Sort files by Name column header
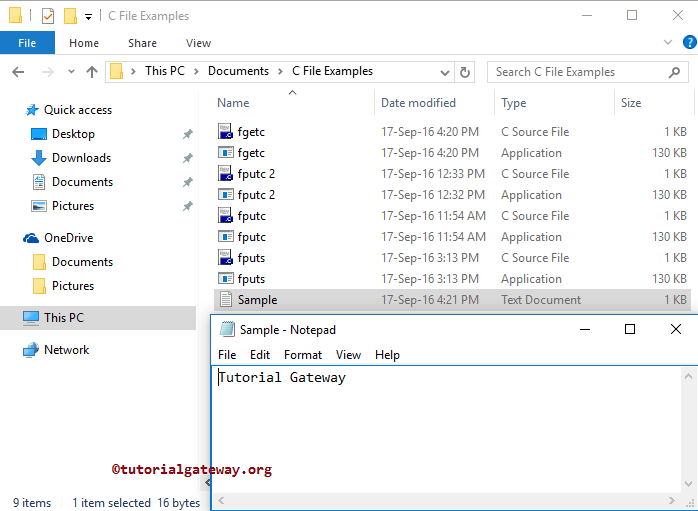This screenshot has height=511, width=698. tap(233, 103)
